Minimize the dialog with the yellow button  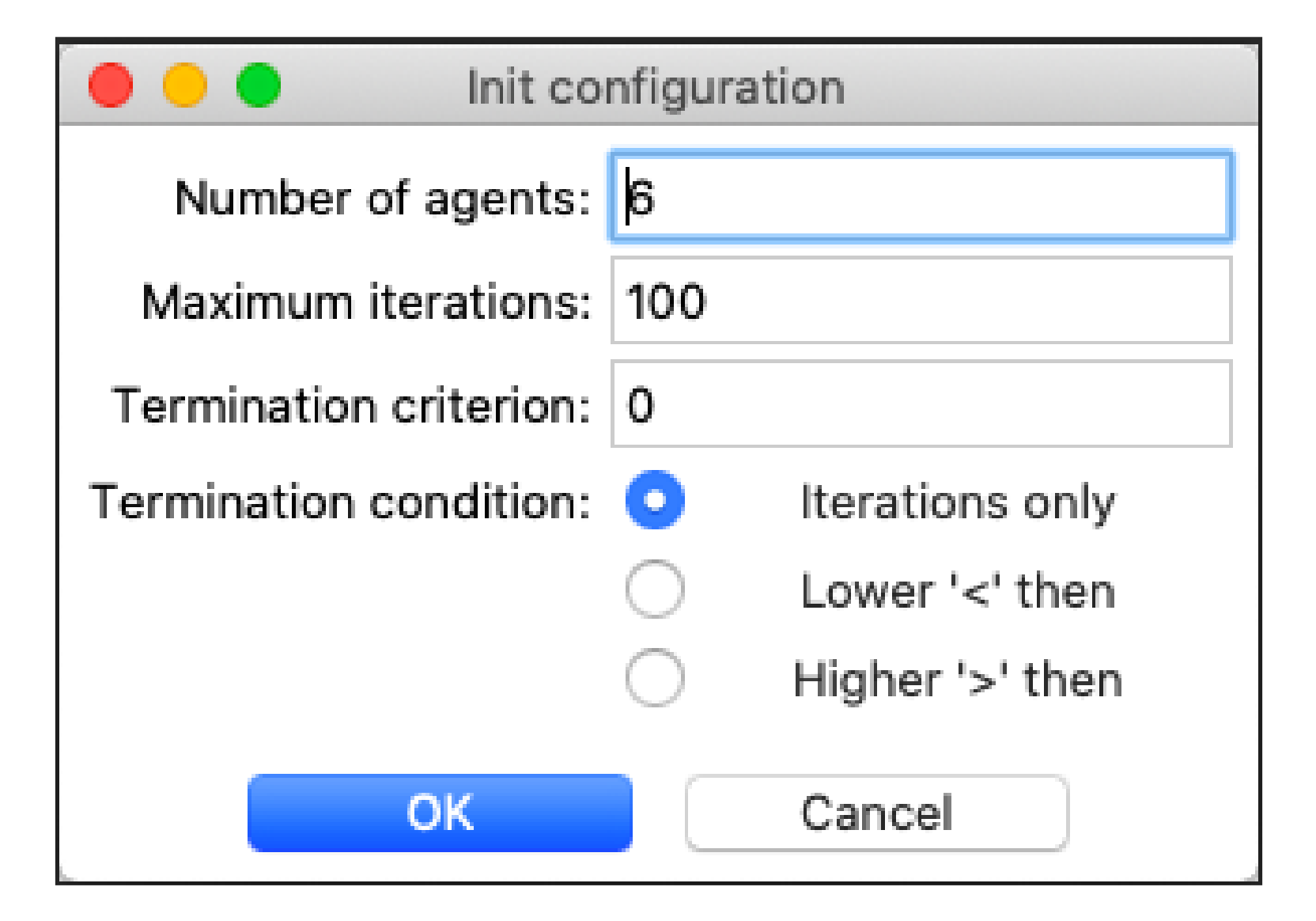click(x=184, y=85)
